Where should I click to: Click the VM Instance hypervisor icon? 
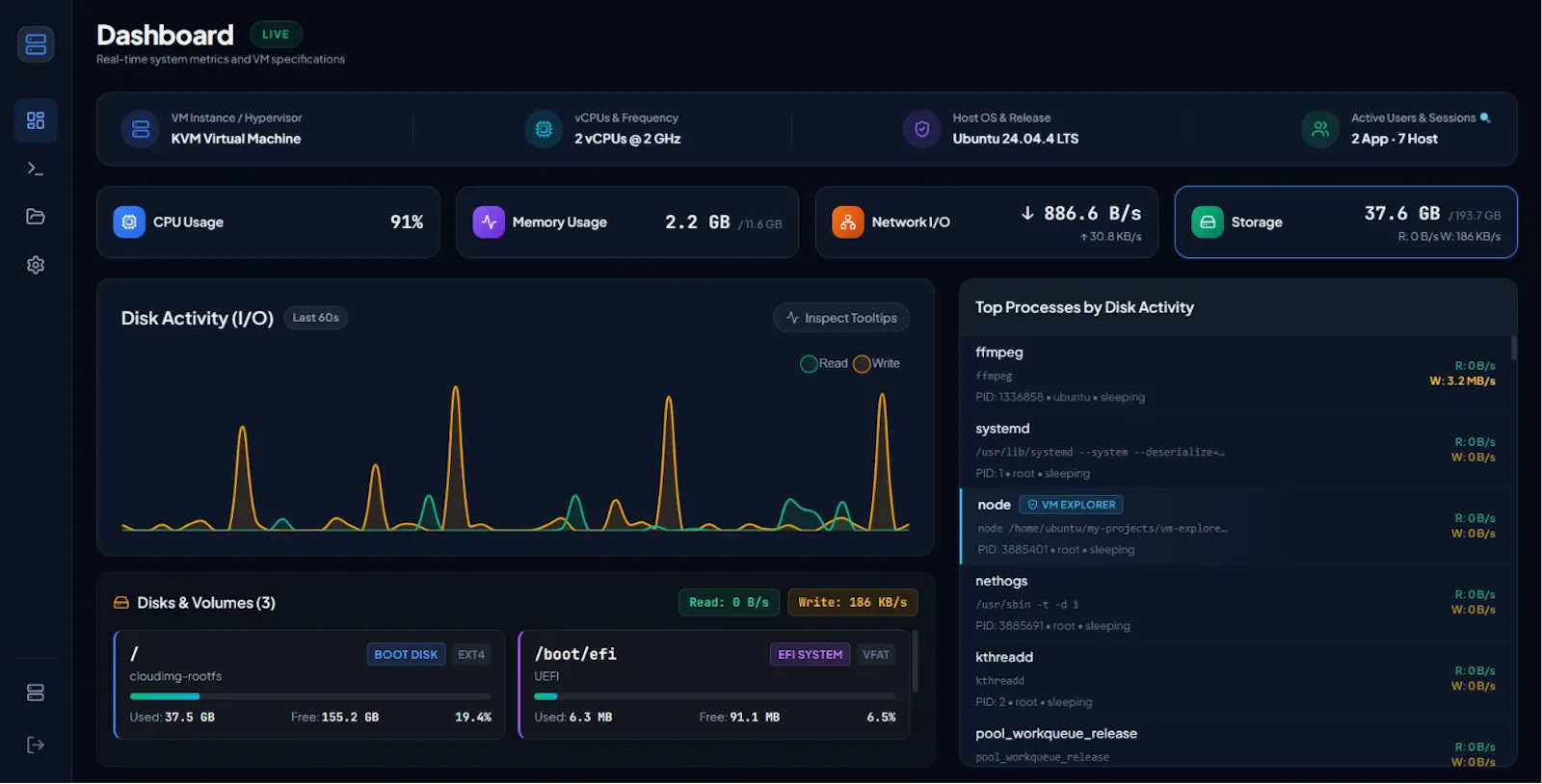[141, 129]
